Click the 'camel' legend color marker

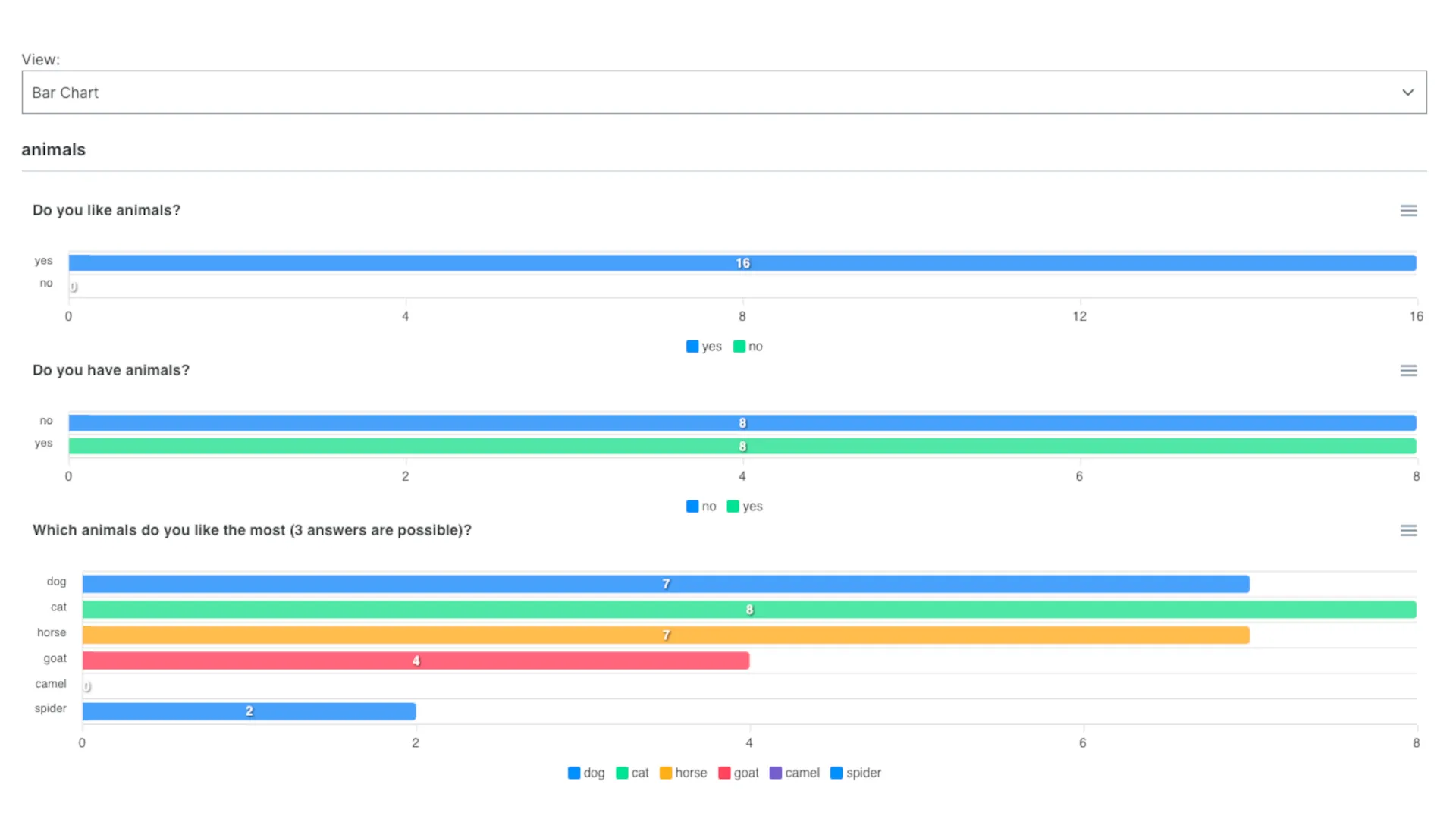(776, 773)
